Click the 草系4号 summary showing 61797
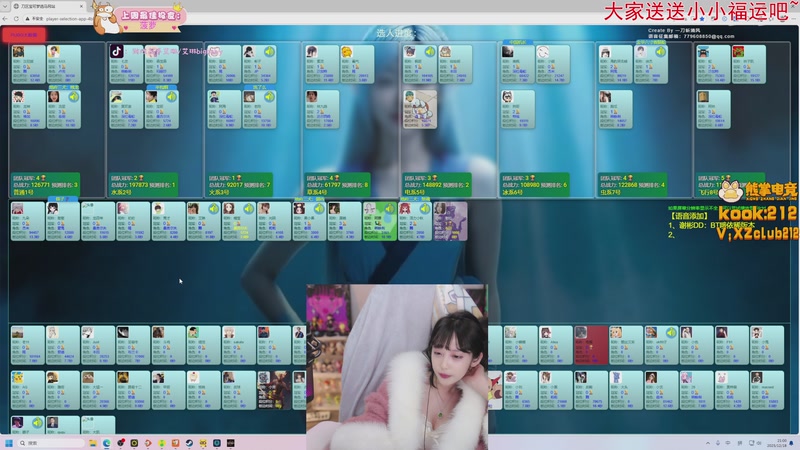 [x=338, y=185]
